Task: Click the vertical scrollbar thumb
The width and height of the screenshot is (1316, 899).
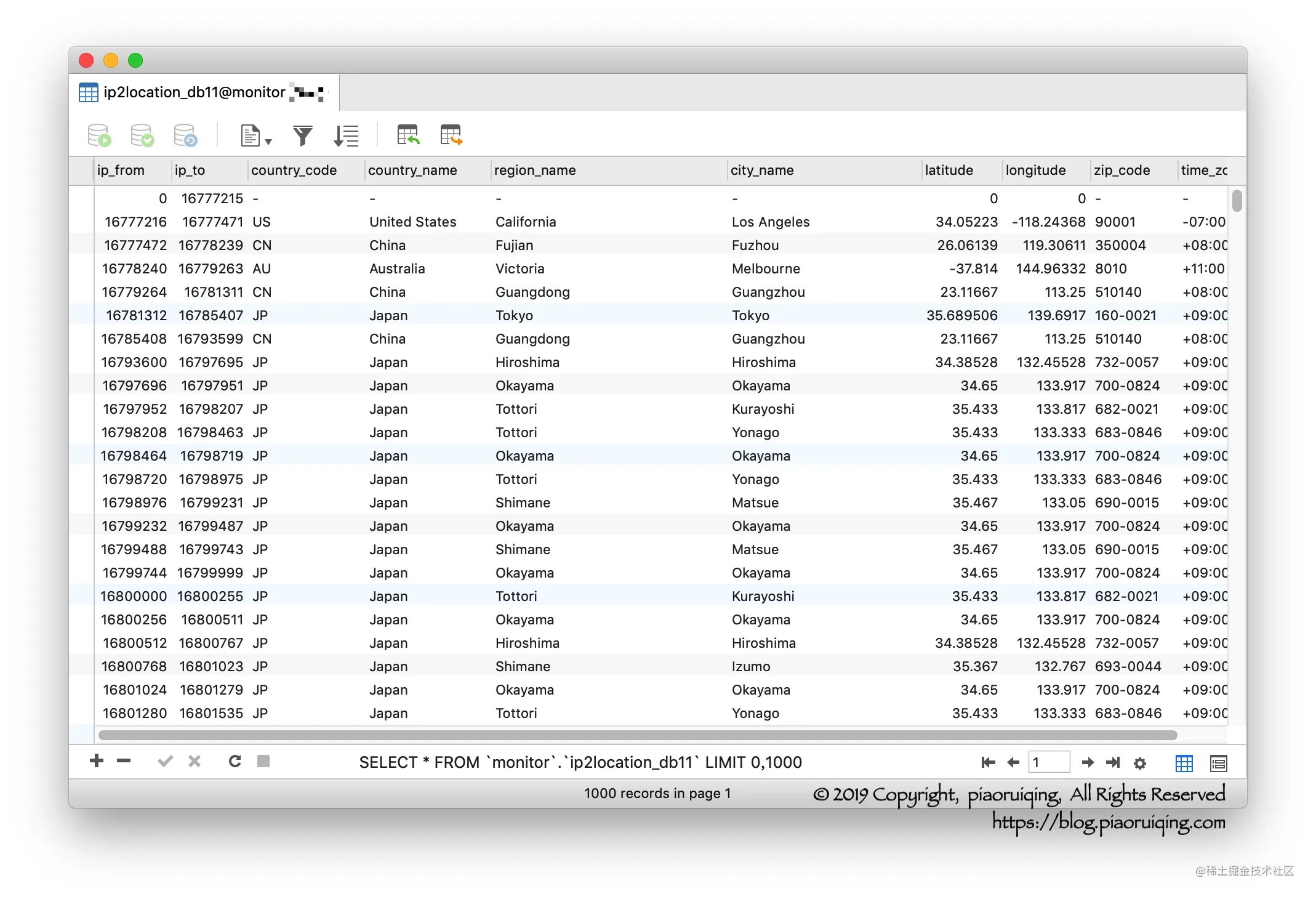Action: pos(1237,201)
